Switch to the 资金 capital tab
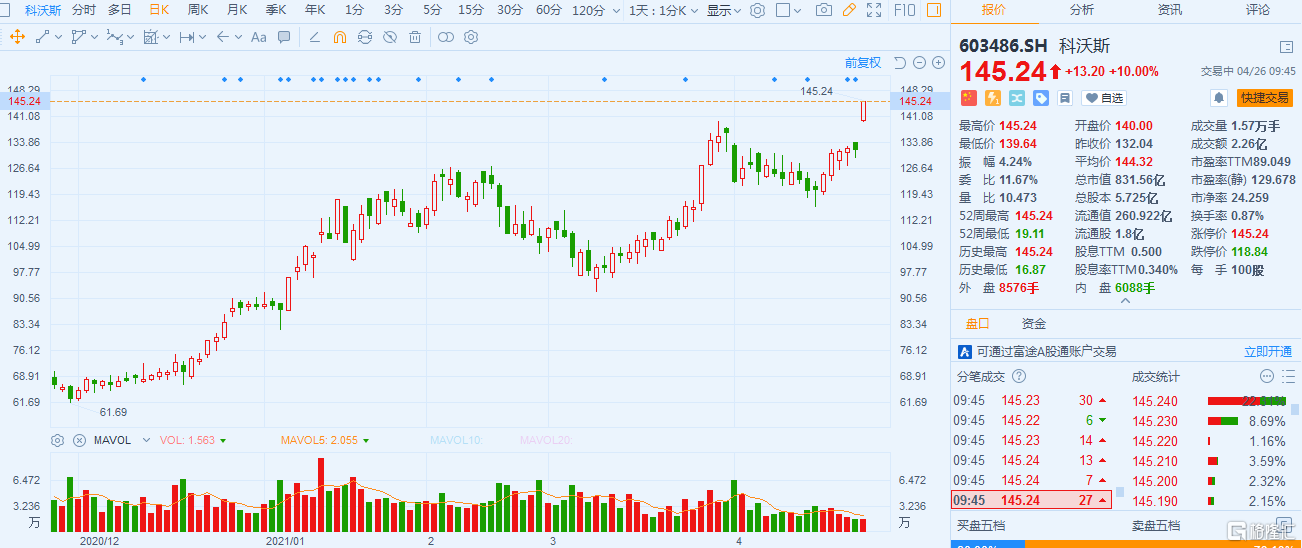Image resolution: width=1302 pixels, height=548 pixels. click(x=1034, y=324)
